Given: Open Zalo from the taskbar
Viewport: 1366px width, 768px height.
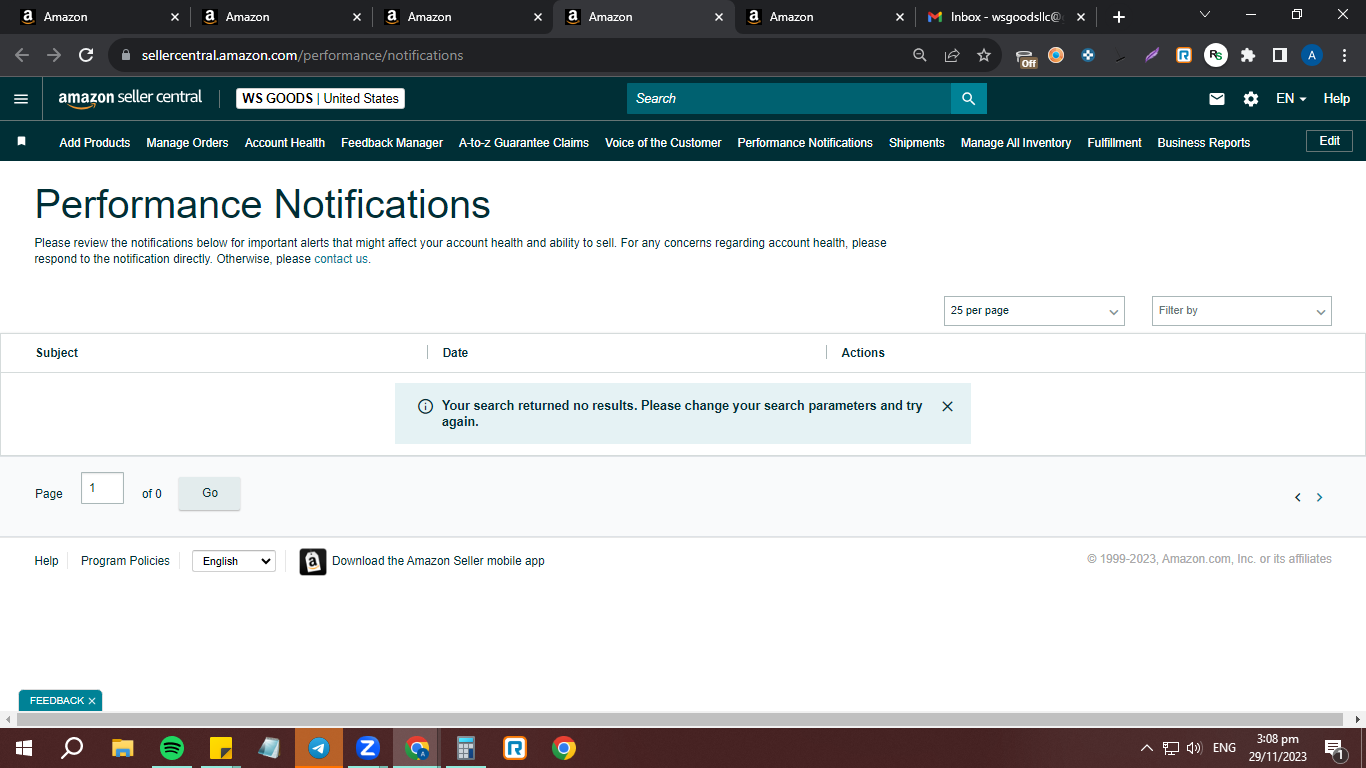Looking at the screenshot, I should (x=368, y=748).
